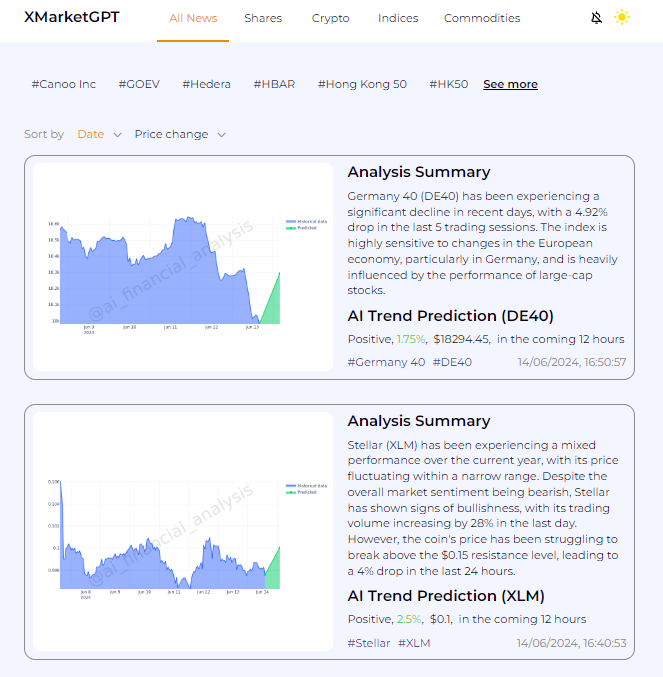Open the Germany 40 chart thumbnail
The image size is (663, 677).
pyautogui.click(x=183, y=267)
